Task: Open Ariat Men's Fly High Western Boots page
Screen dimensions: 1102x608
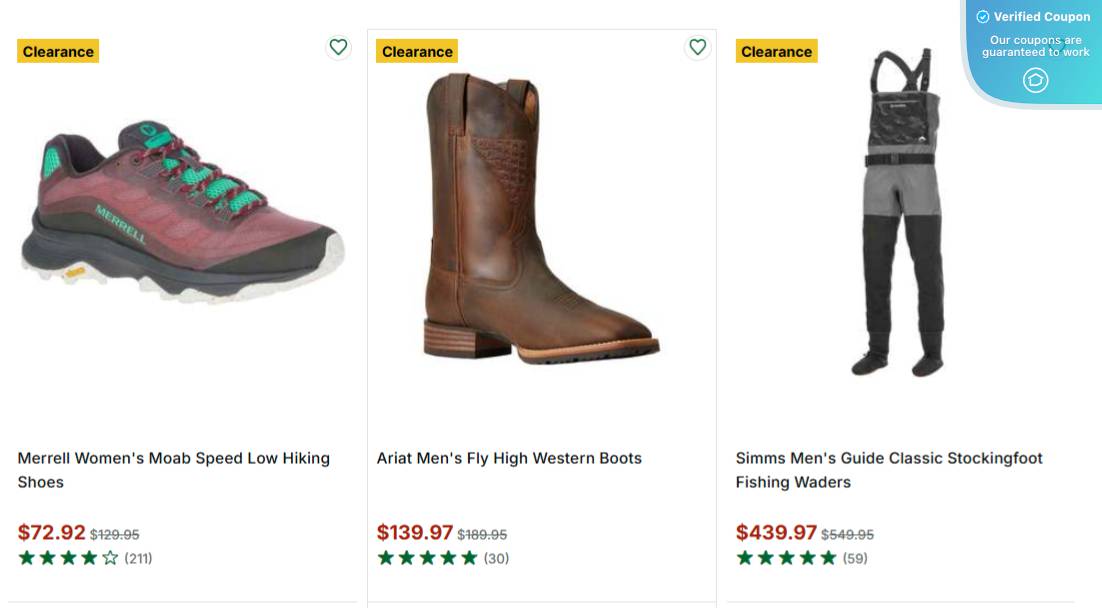Action: (511, 458)
